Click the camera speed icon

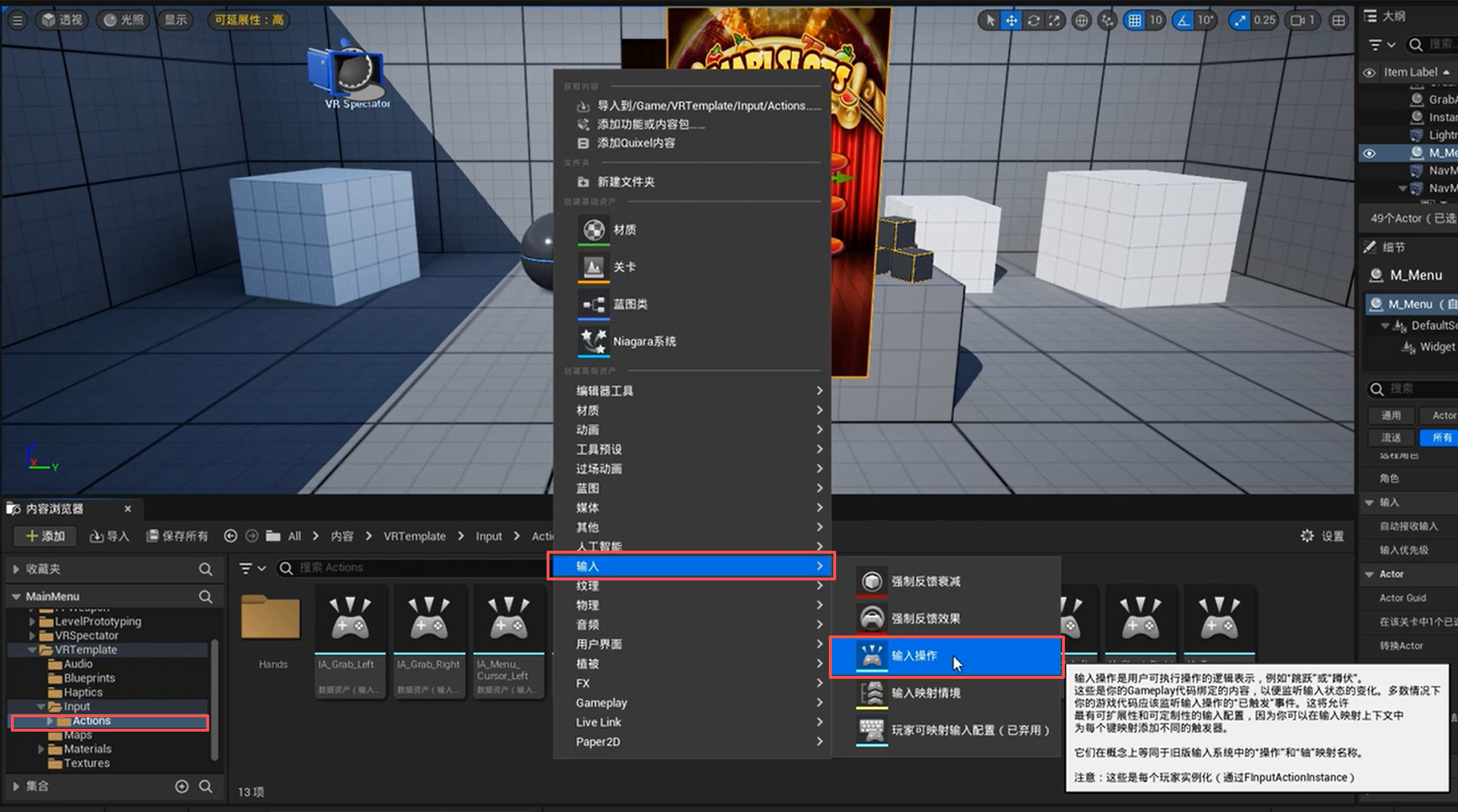(1299, 20)
